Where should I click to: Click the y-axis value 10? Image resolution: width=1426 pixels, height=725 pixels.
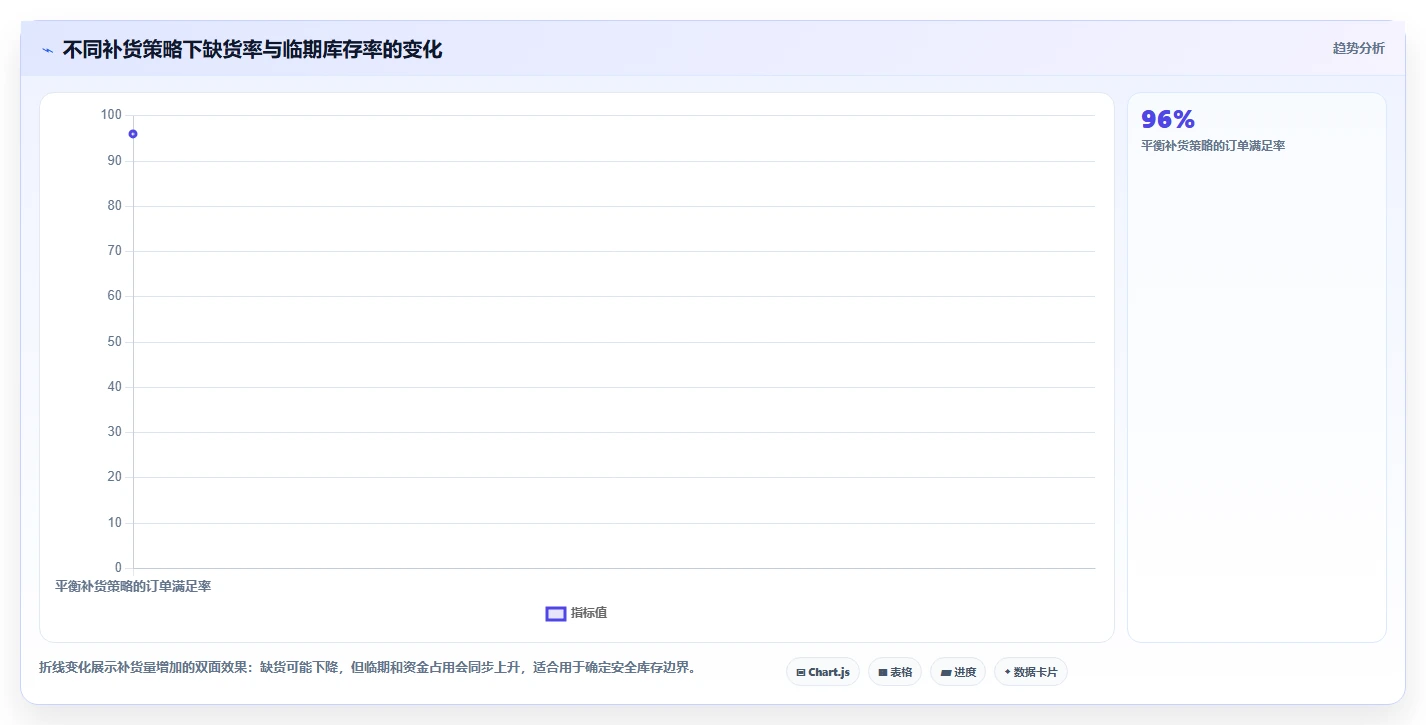tap(114, 522)
